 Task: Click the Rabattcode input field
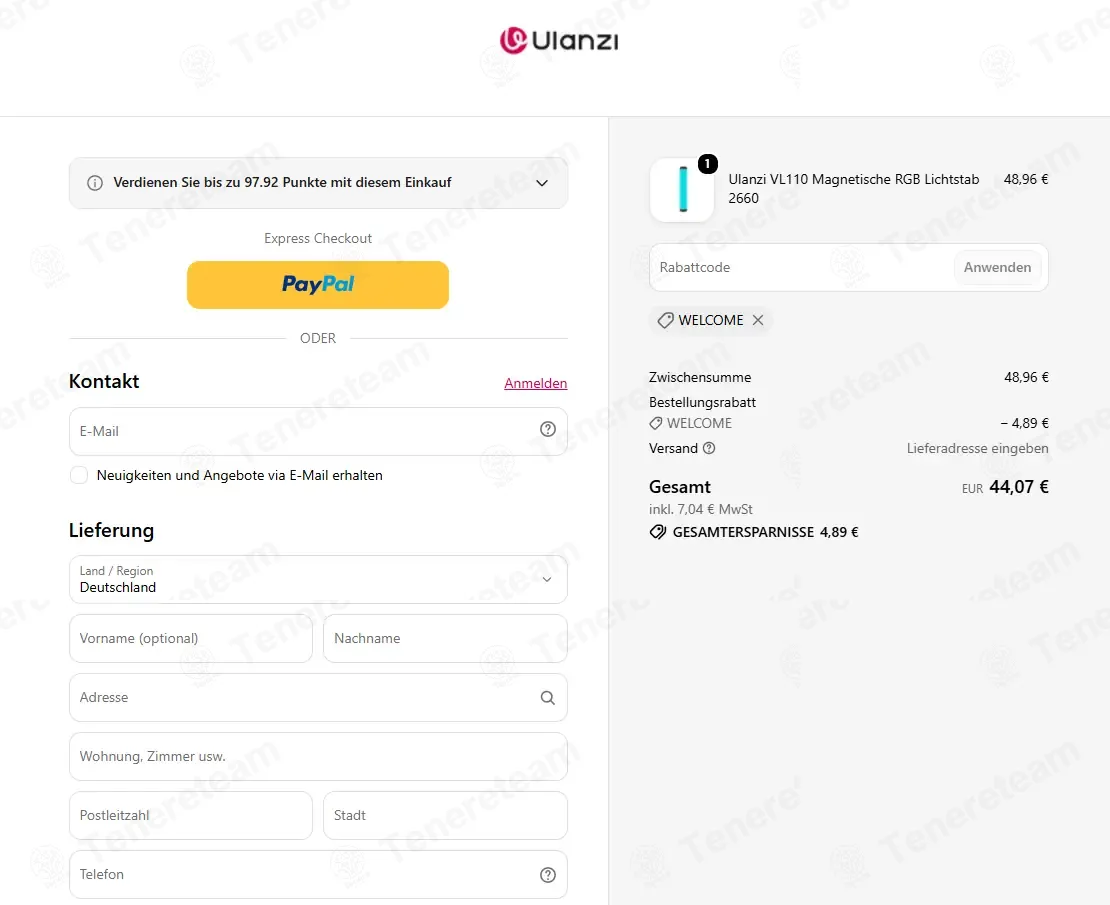coord(802,268)
